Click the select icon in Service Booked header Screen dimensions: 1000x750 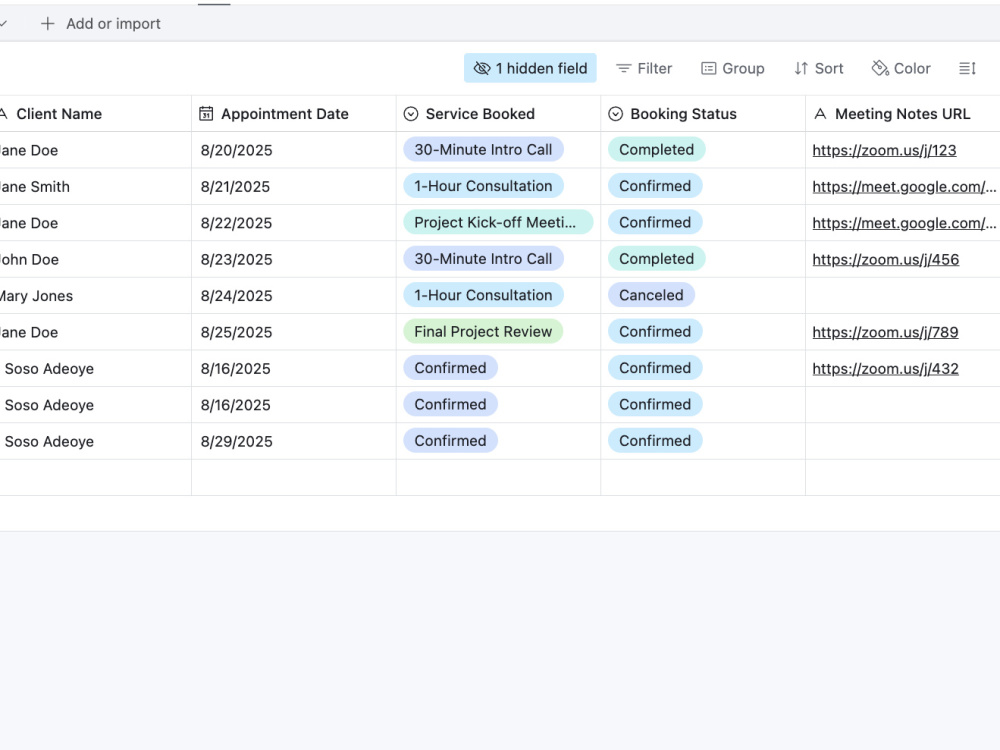click(x=411, y=114)
